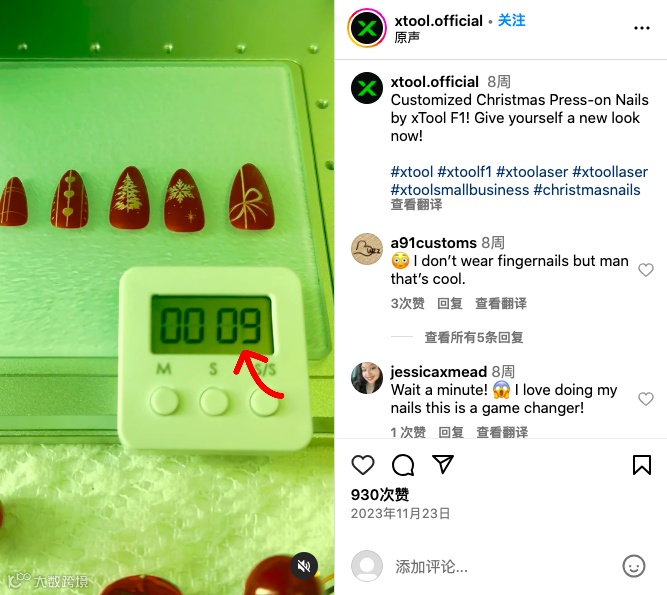Image resolution: width=667 pixels, height=595 pixels.
Task: Unmute the video sound
Action: 304,566
